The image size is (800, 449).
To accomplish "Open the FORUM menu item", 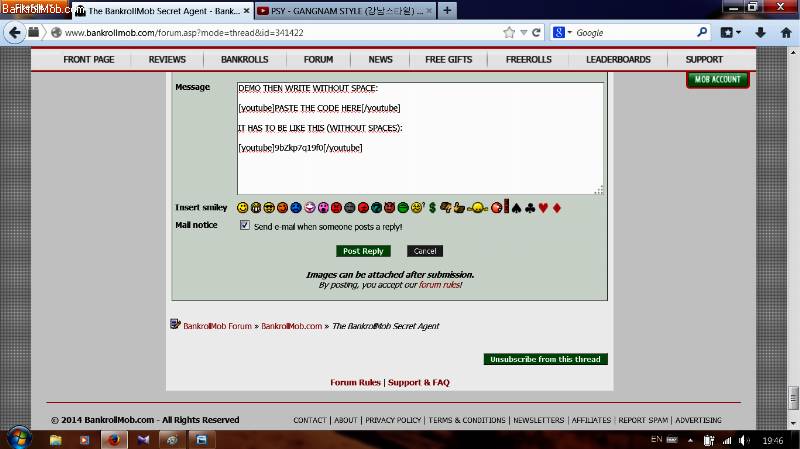I will [x=318, y=59].
